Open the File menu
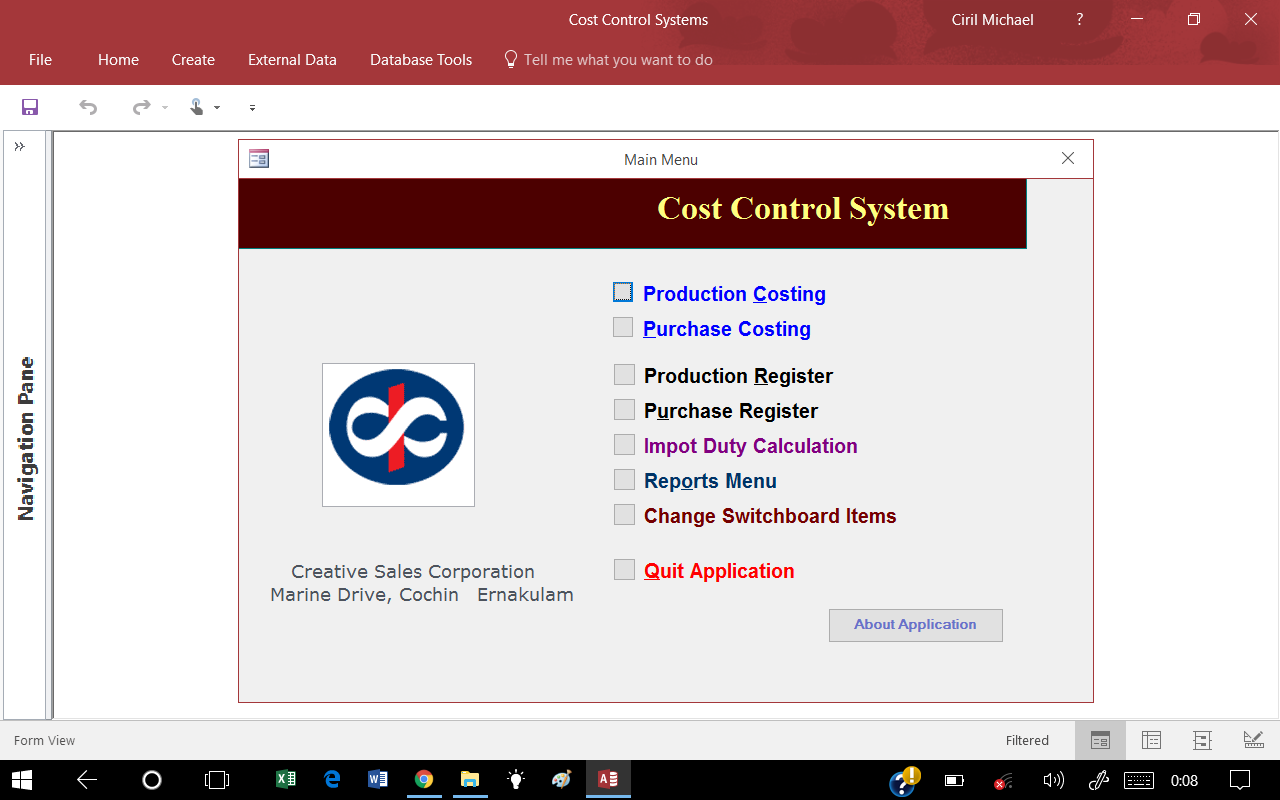 coord(40,60)
